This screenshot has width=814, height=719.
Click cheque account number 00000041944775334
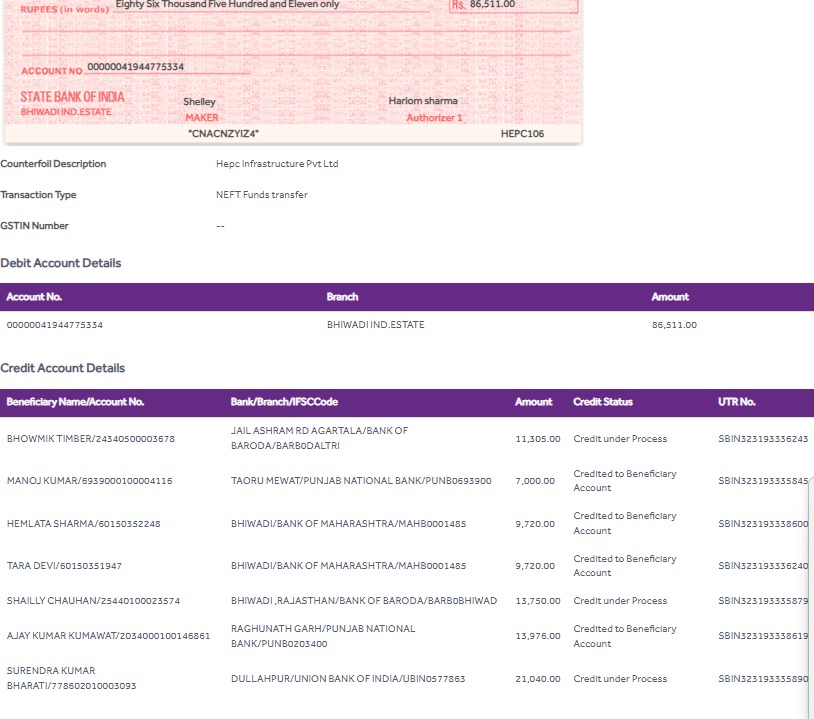[135, 66]
